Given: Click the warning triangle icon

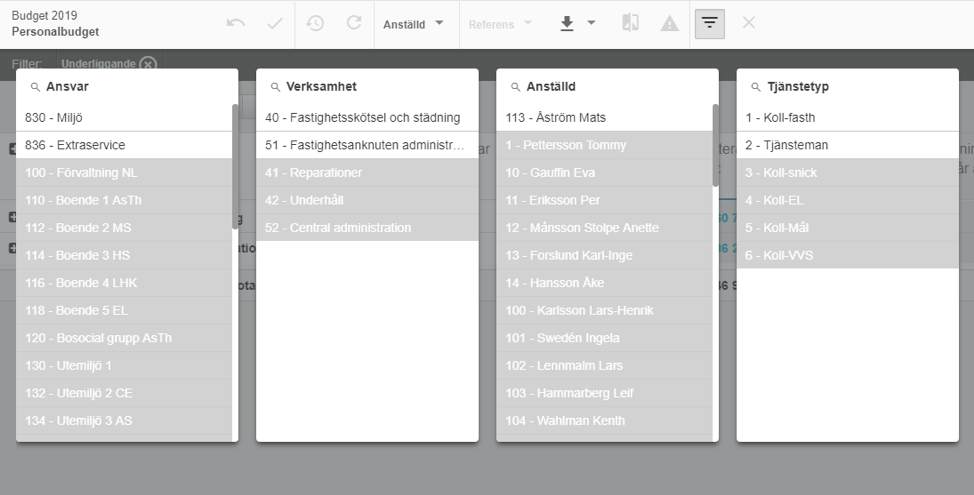Looking at the screenshot, I should [x=669, y=23].
